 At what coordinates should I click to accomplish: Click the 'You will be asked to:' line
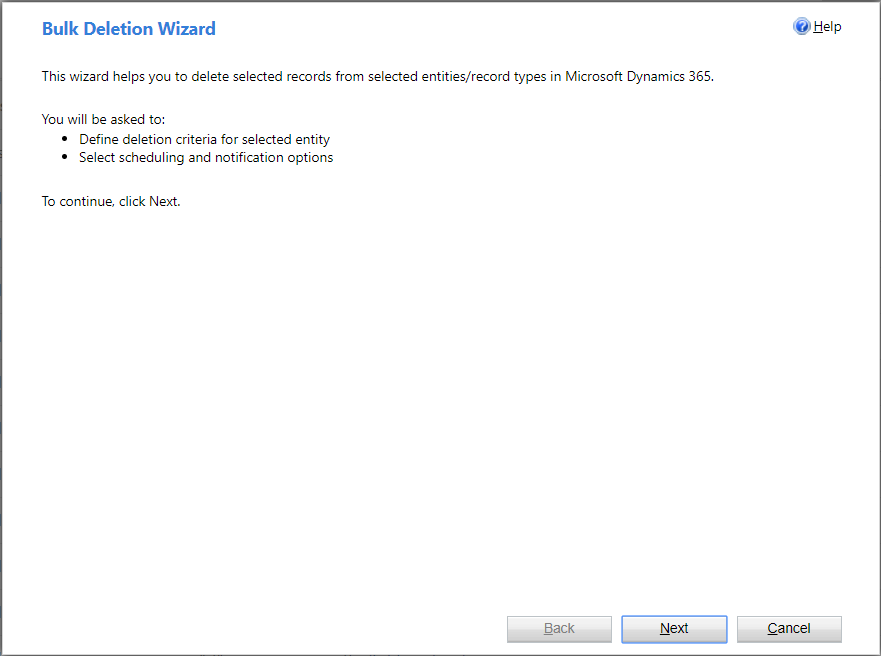[x=103, y=119]
